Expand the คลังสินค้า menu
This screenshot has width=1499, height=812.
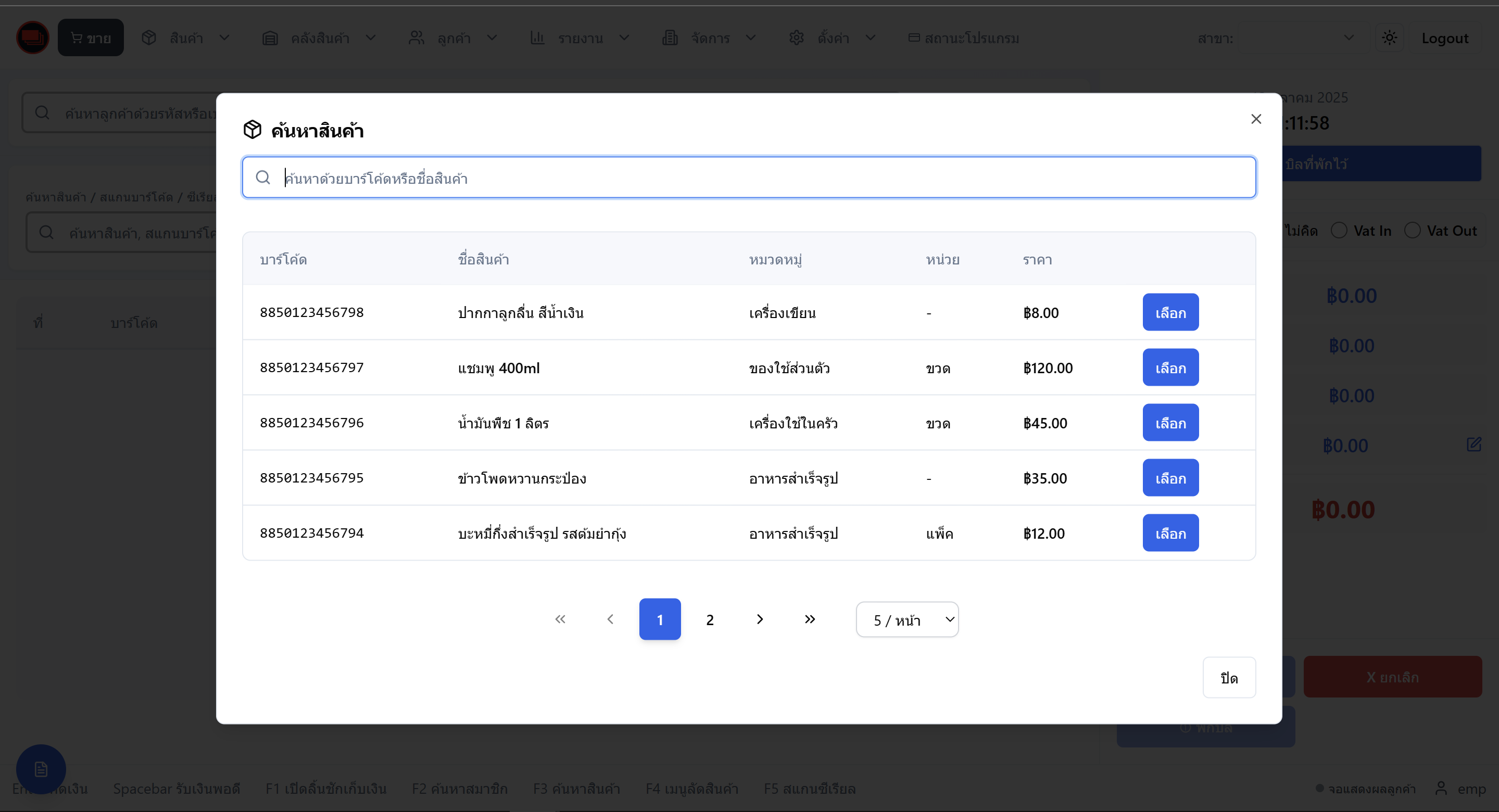tap(320, 38)
